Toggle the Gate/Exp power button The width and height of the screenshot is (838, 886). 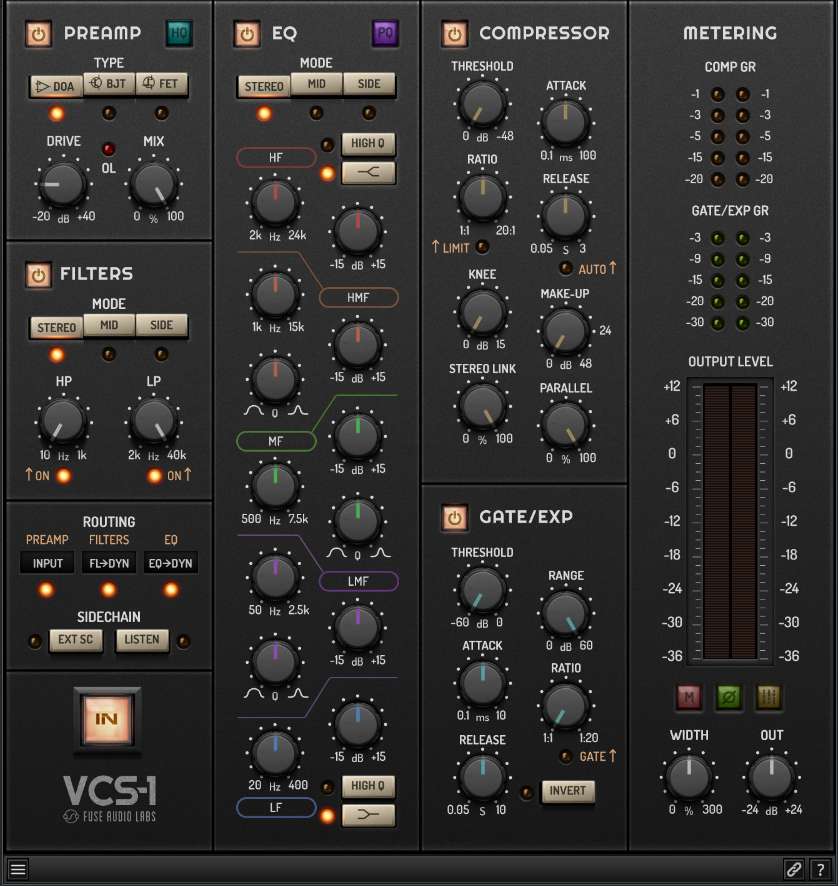coord(454,518)
